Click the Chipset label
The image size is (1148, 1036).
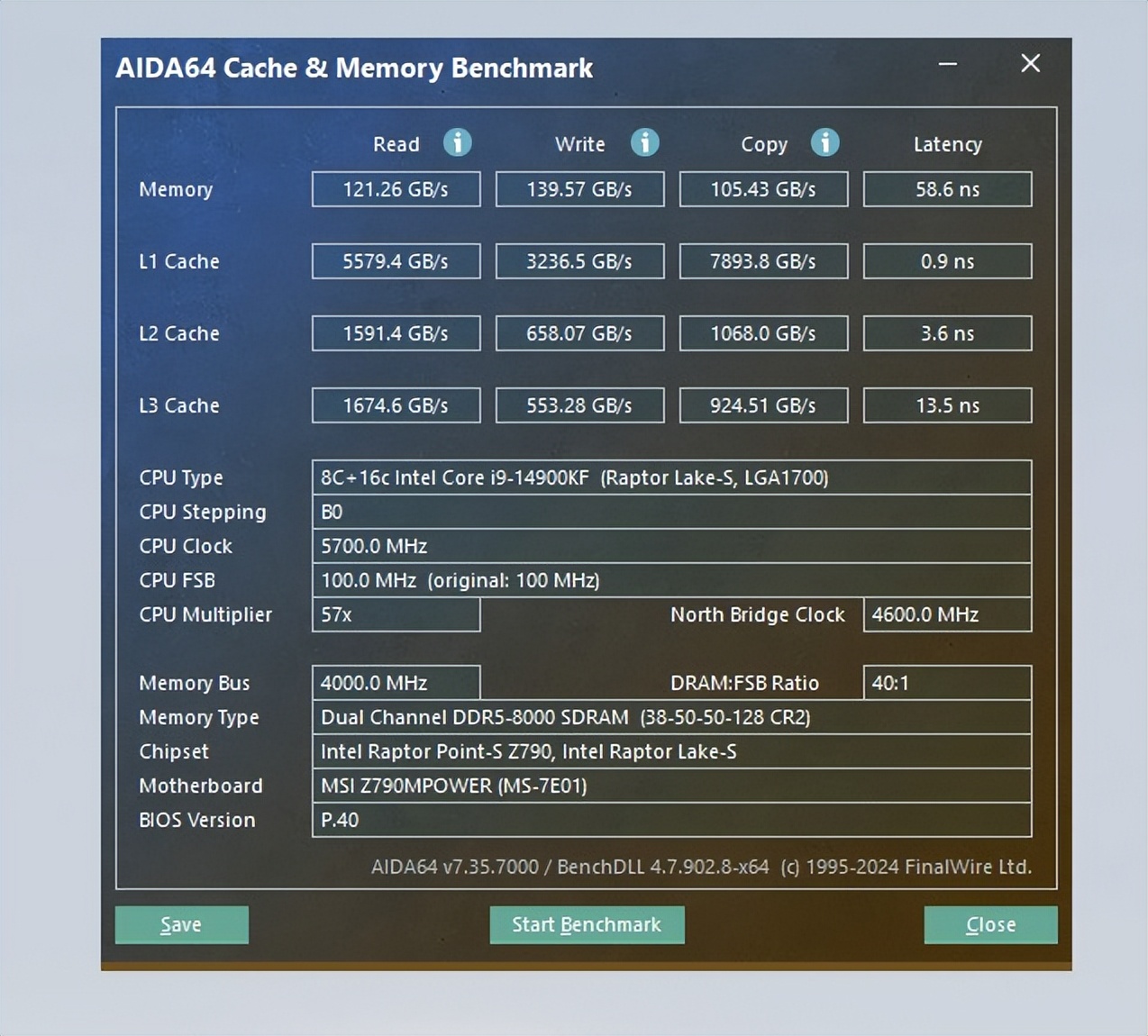click(174, 752)
